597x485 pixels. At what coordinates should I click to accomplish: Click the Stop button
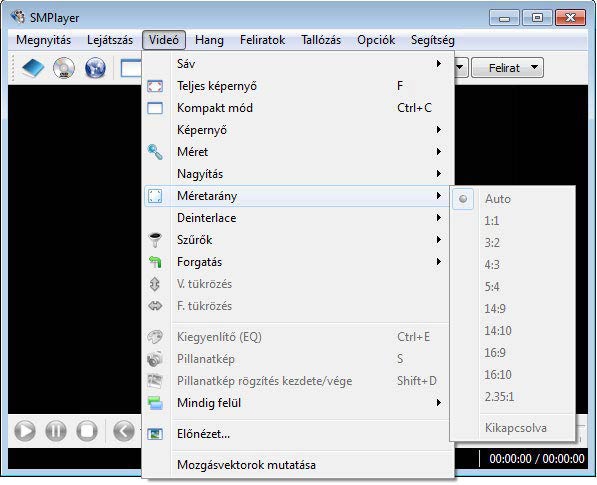pyautogui.click(x=87, y=431)
